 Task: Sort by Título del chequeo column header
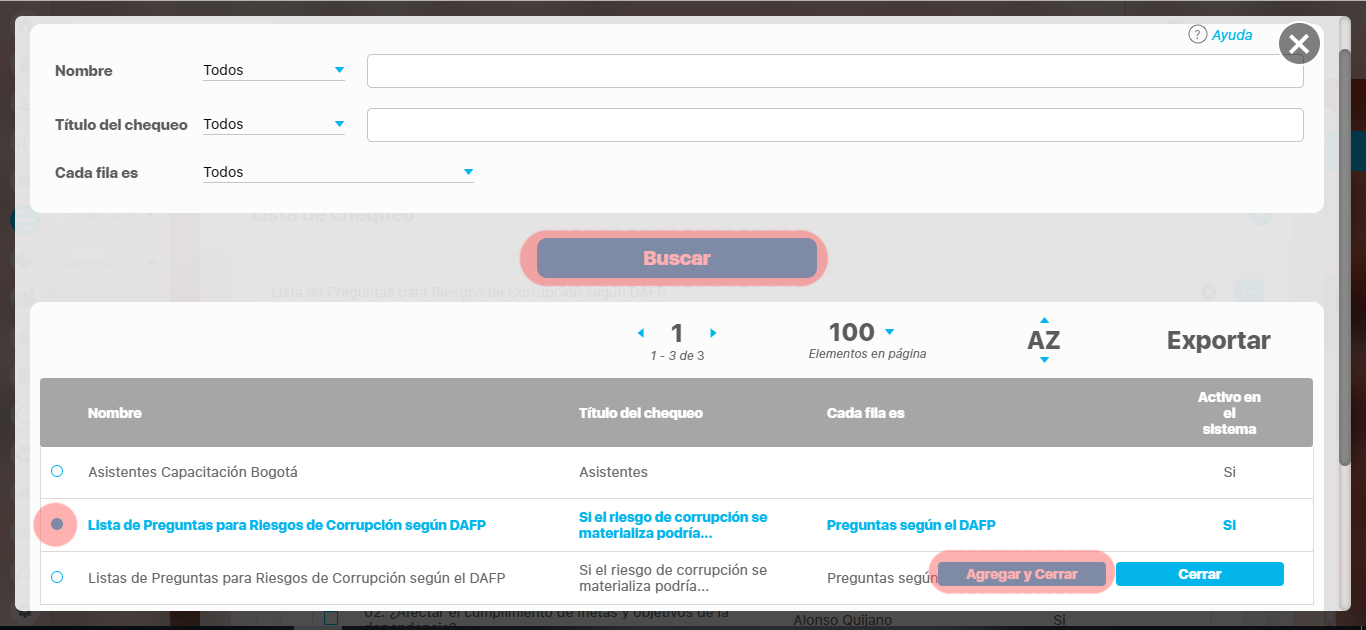pos(640,413)
